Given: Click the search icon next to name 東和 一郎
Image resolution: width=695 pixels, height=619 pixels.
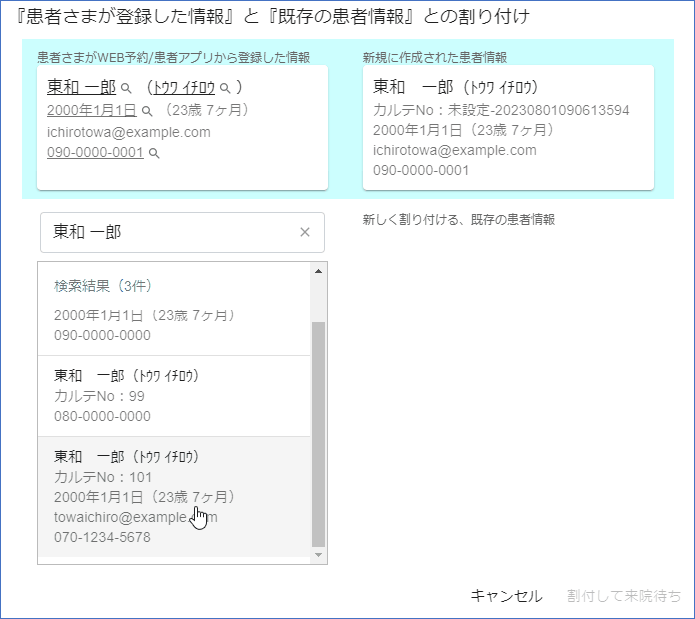Looking at the screenshot, I should pos(126,89).
